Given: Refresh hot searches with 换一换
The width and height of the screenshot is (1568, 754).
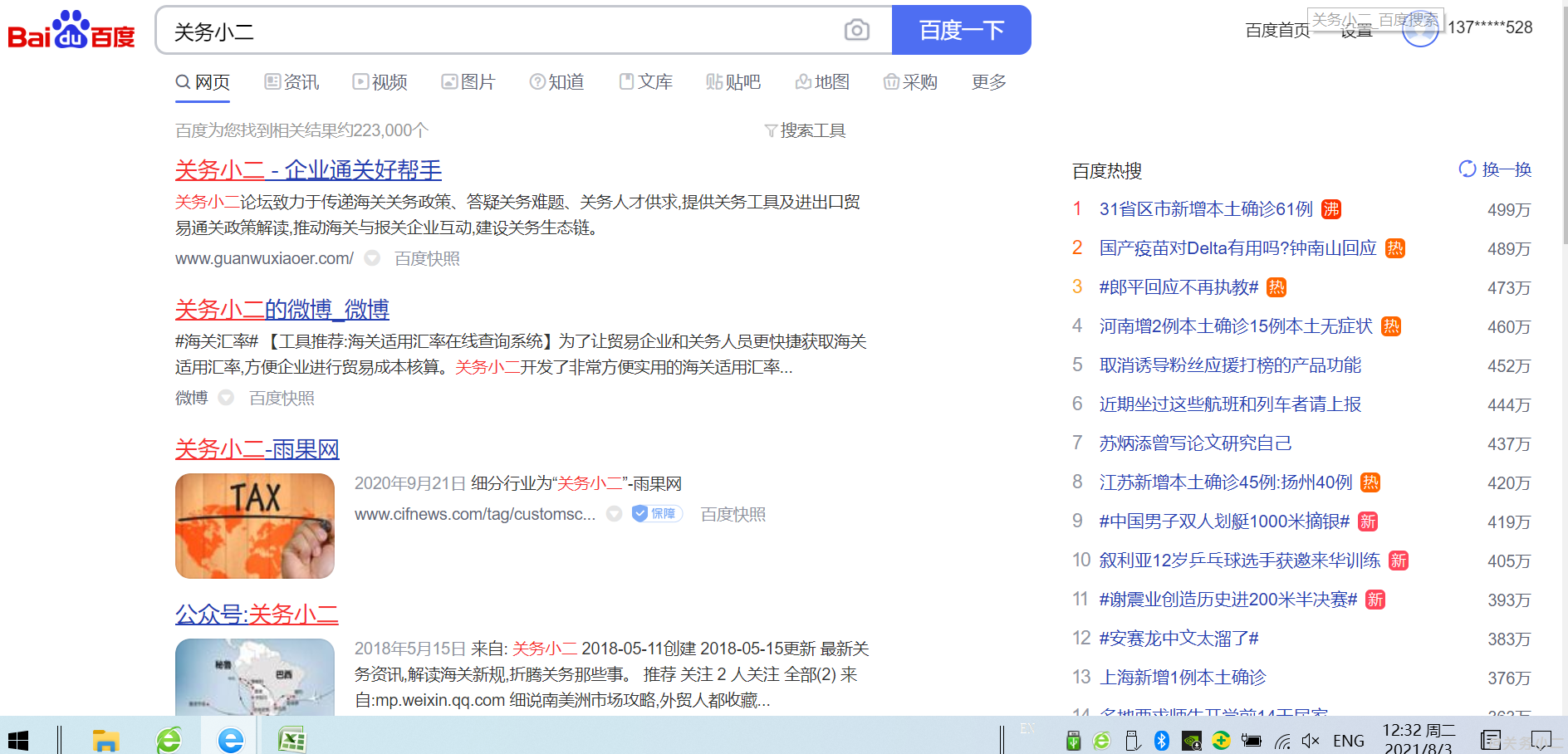Looking at the screenshot, I should [x=1495, y=169].
